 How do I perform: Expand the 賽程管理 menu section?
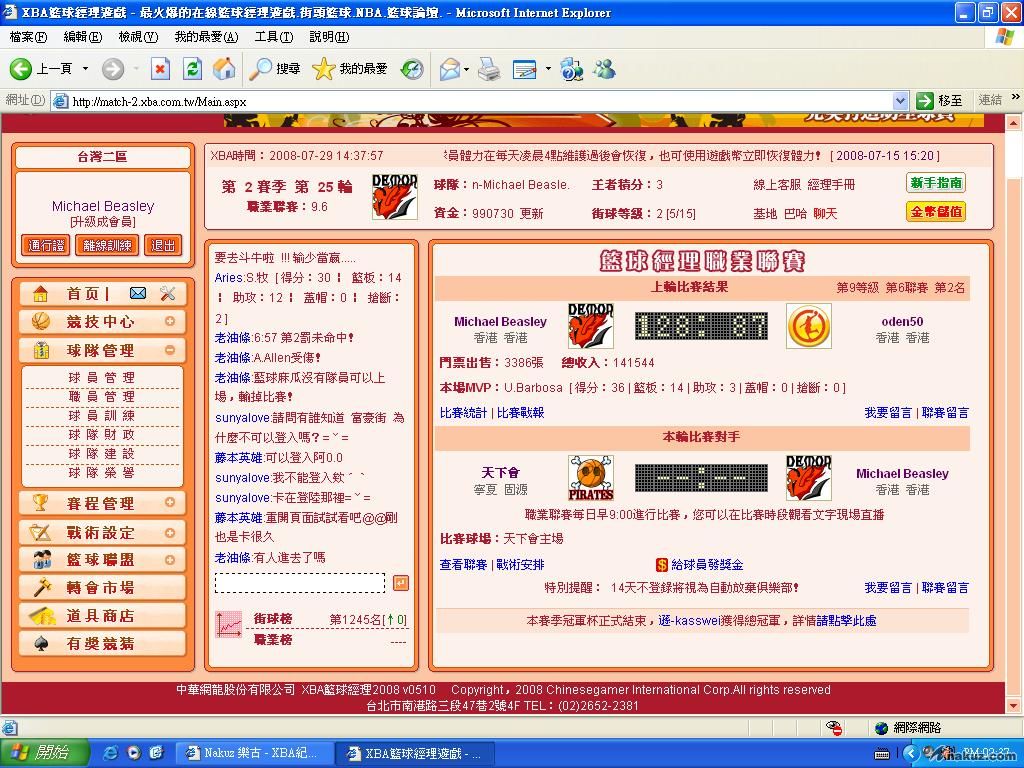tap(170, 502)
